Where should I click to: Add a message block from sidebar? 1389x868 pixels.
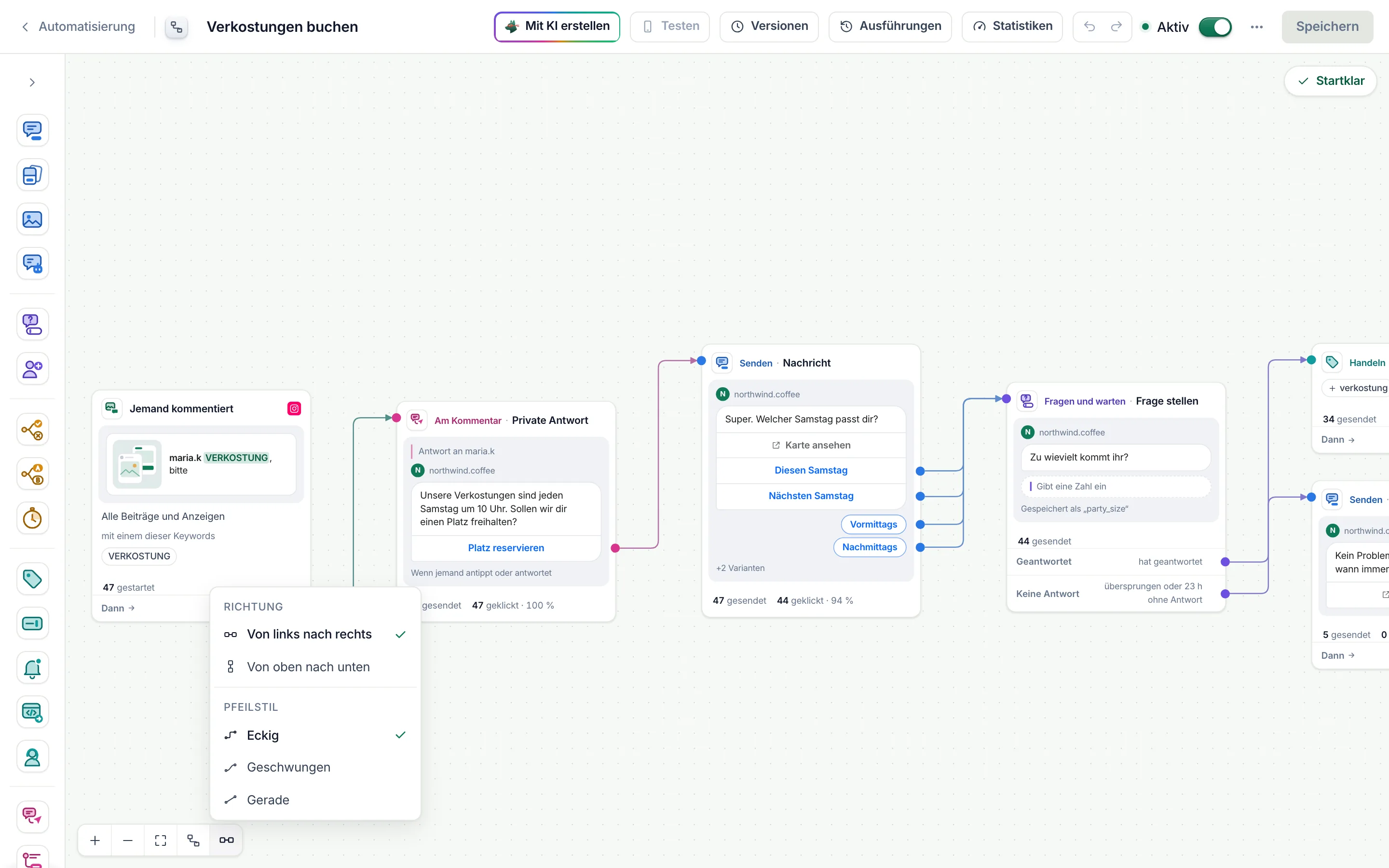[x=32, y=130]
